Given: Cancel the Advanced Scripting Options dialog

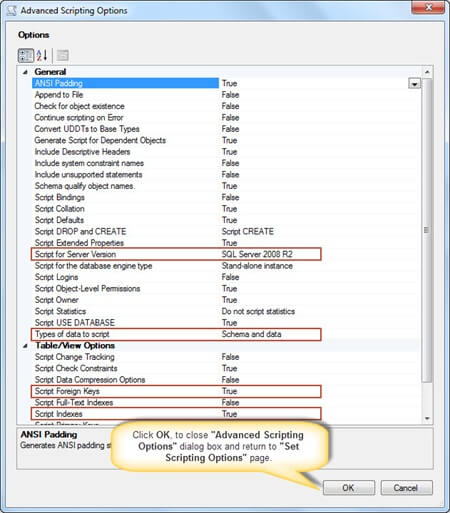Looking at the screenshot, I should [406, 488].
